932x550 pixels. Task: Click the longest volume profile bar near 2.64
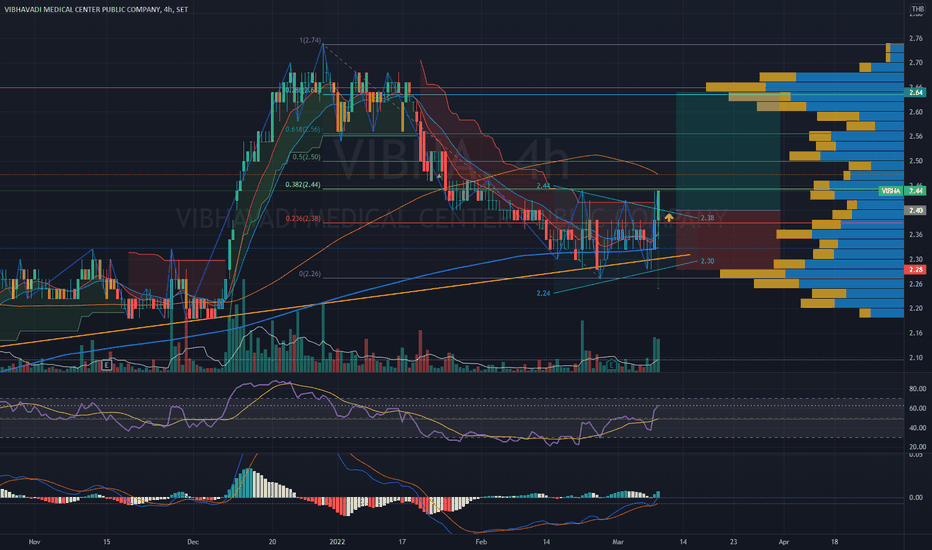(805, 87)
